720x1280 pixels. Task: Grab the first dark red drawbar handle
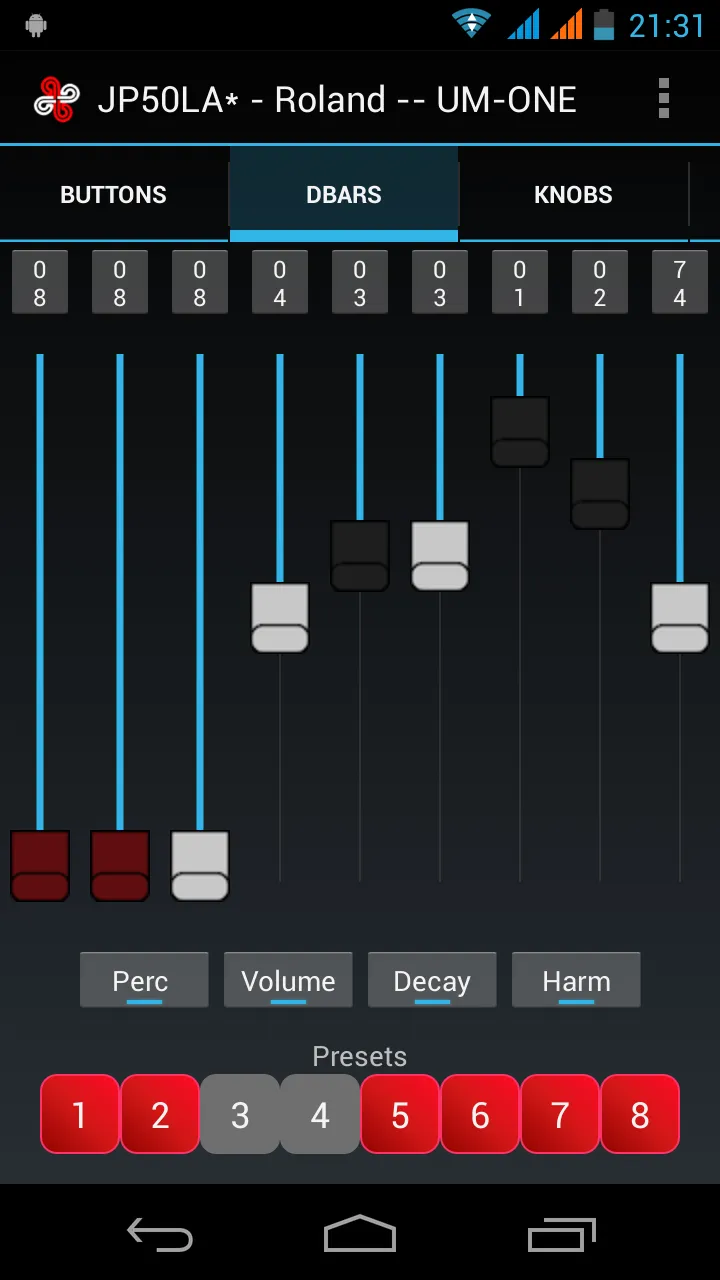pyautogui.click(x=40, y=866)
